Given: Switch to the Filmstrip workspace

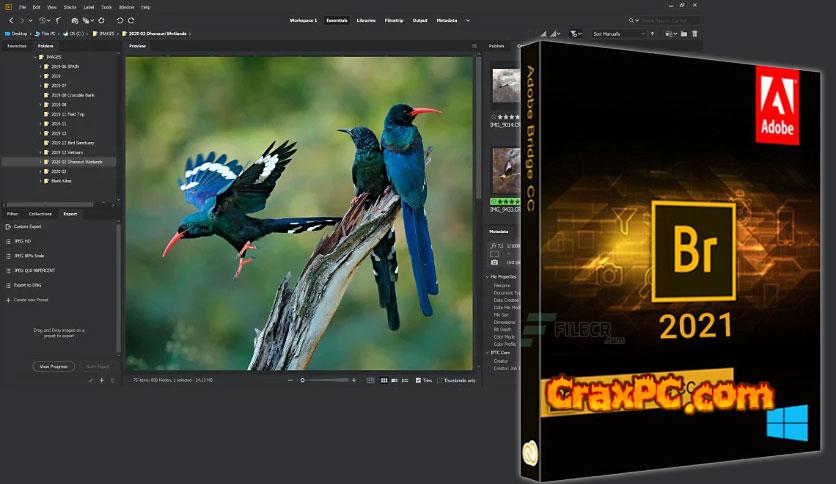Looking at the screenshot, I should click(393, 20).
